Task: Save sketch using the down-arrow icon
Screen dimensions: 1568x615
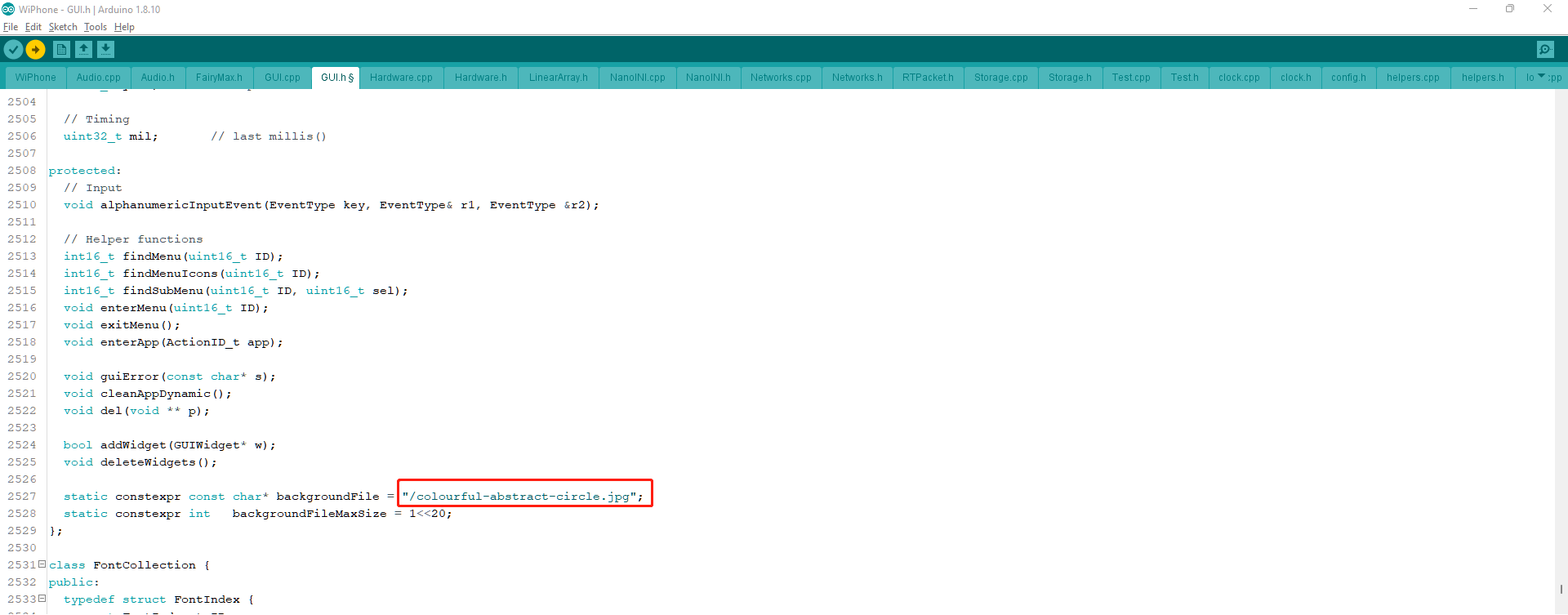Action: [x=105, y=50]
